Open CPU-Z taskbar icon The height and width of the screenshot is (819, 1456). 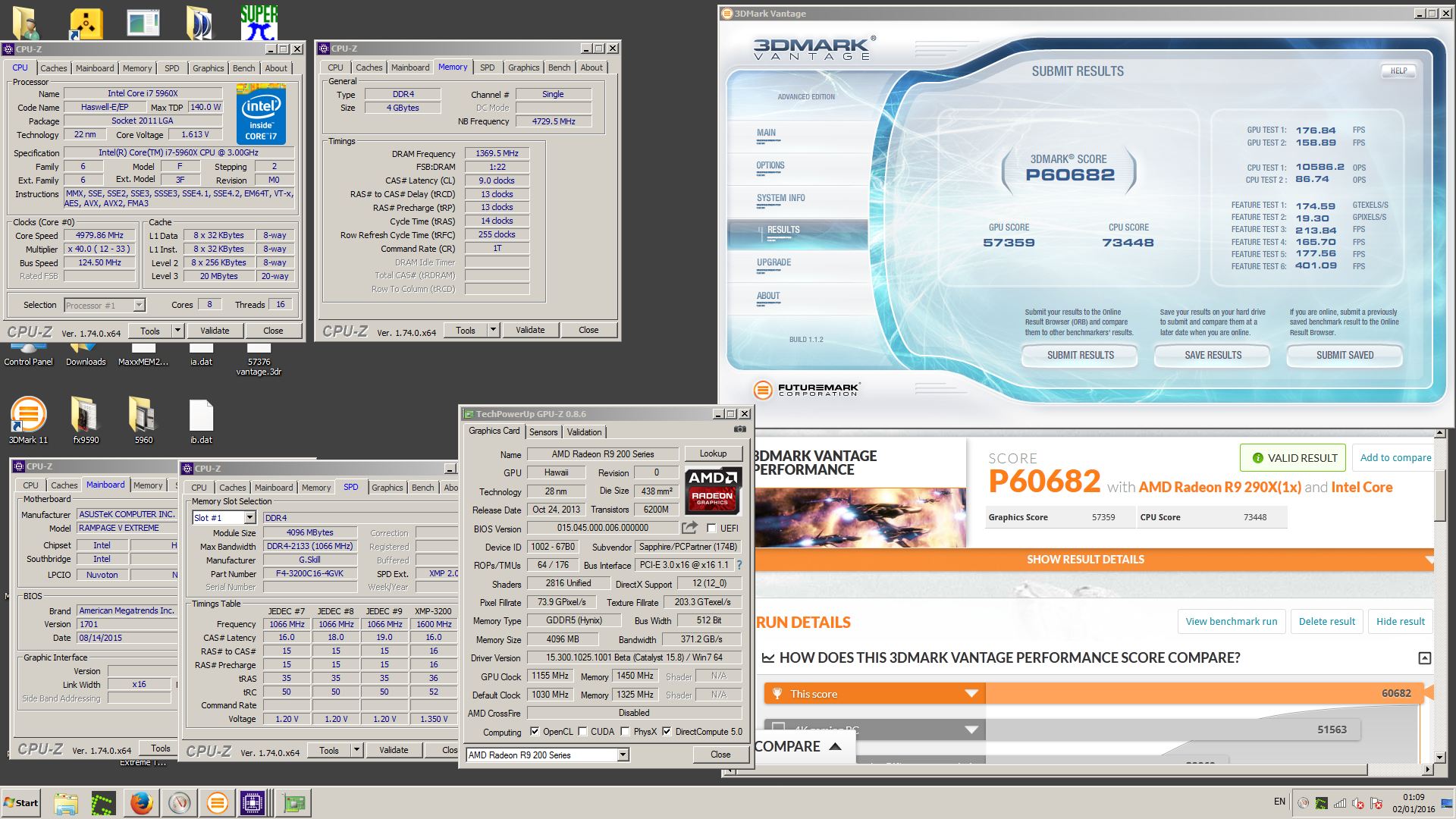[x=253, y=802]
